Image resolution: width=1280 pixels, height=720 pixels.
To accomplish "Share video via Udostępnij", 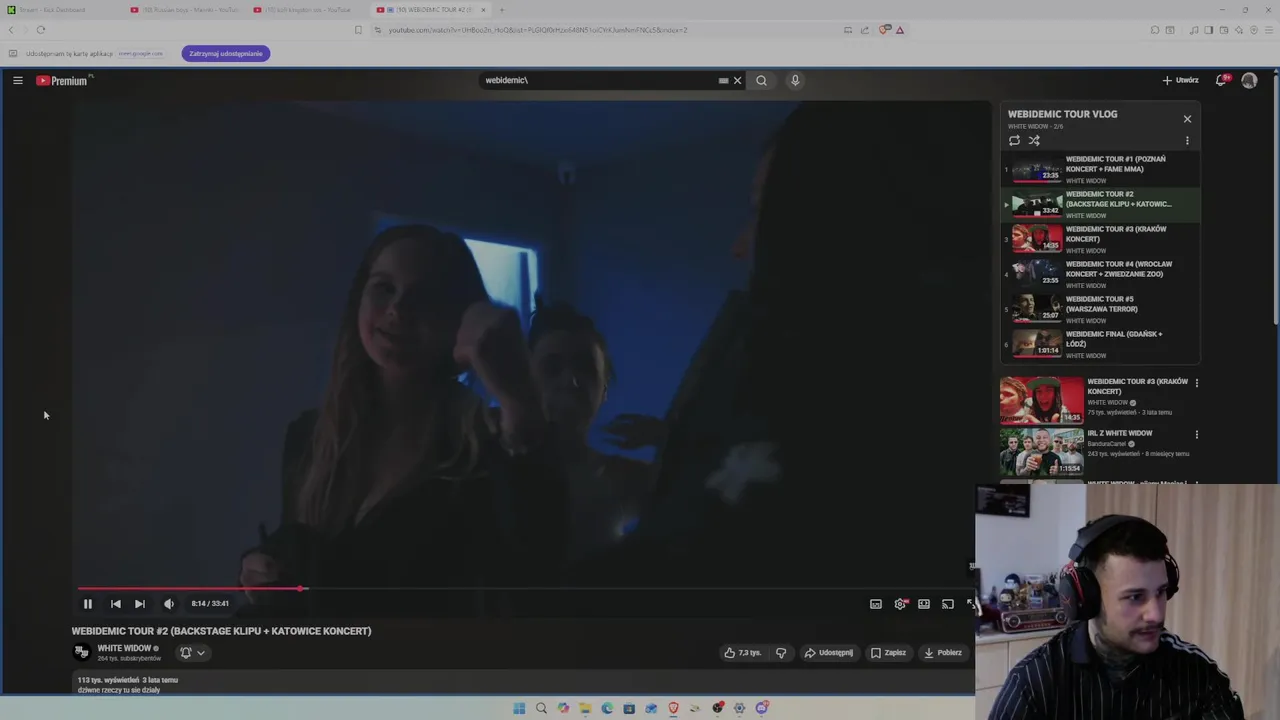I will 829,652.
